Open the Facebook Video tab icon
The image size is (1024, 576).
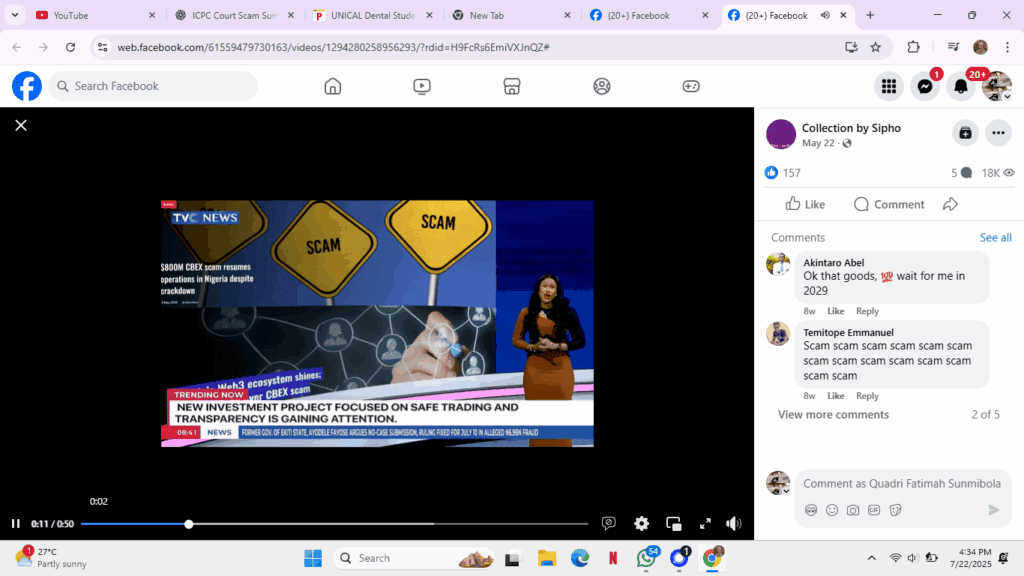pyautogui.click(x=422, y=86)
